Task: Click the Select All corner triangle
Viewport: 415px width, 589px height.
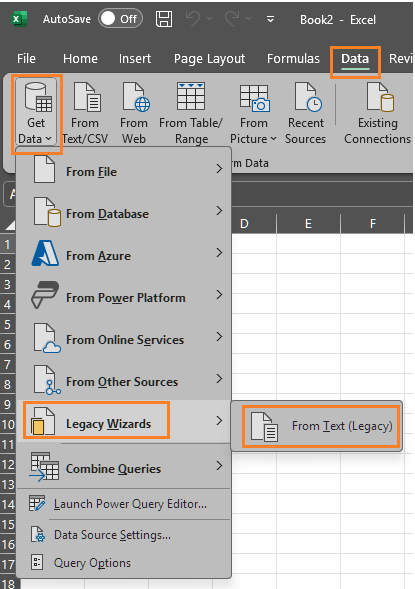Action: point(10,225)
